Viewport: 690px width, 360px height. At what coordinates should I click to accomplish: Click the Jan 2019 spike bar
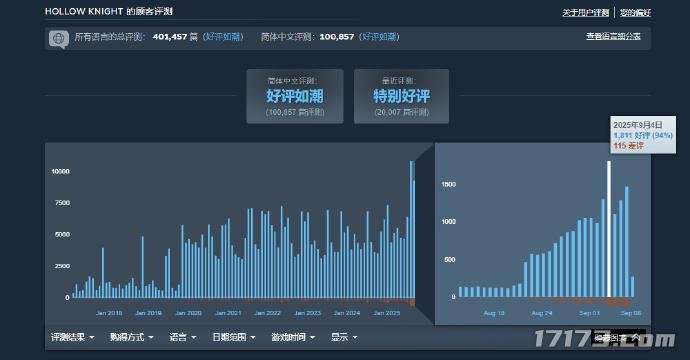(143, 267)
